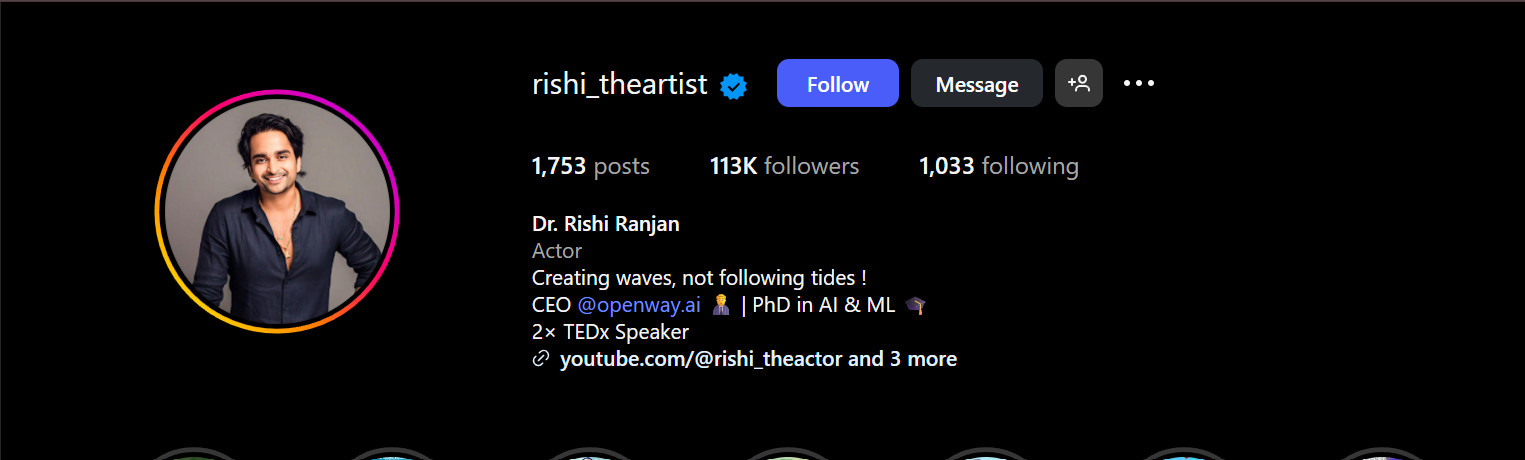1525x460 pixels.
Task: Open the similar accounts suggestions icon
Action: coord(1078,84)
